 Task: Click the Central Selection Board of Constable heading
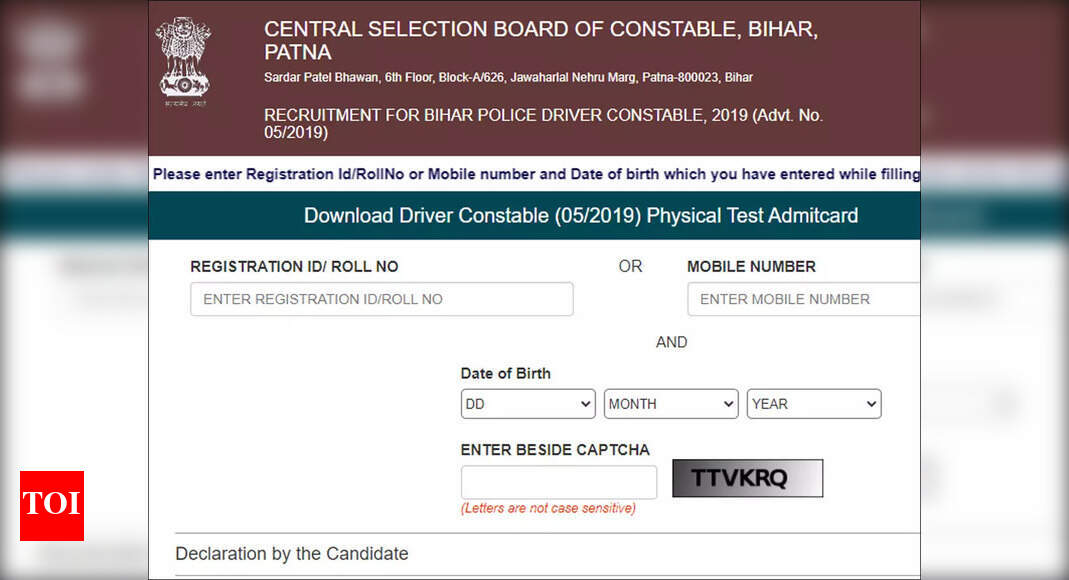[541, 40]
